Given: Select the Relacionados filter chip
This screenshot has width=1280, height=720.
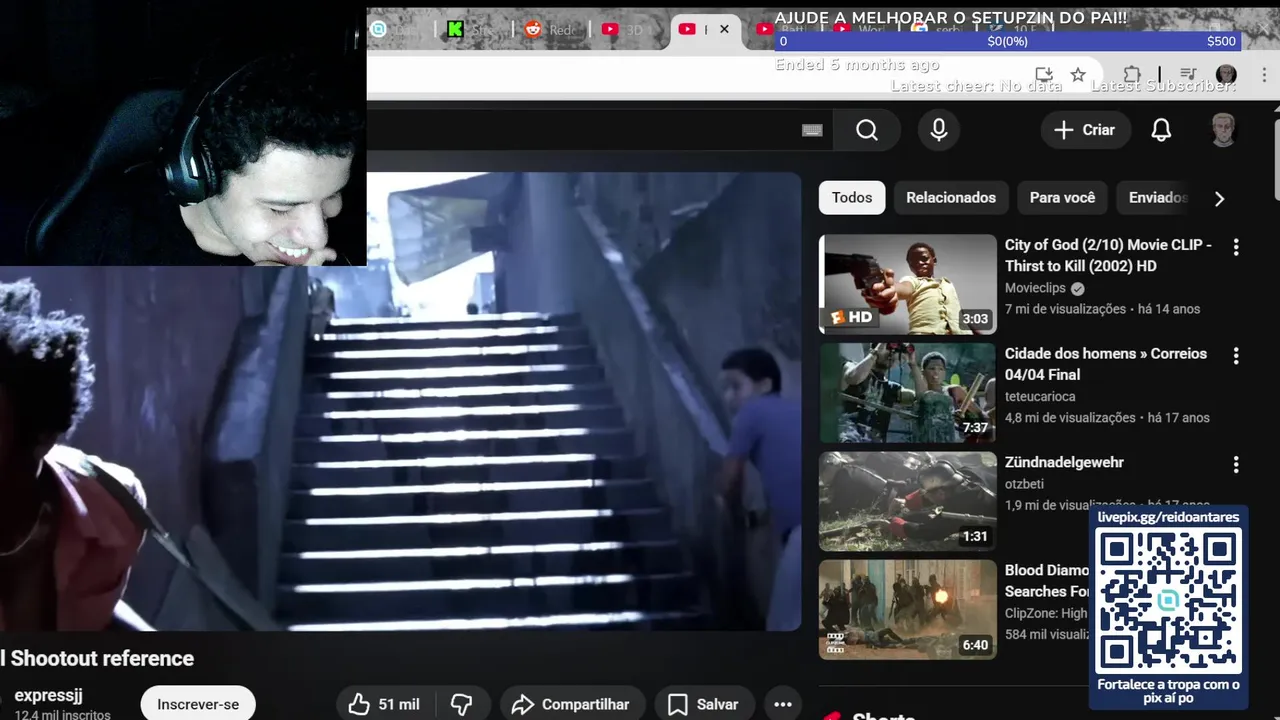Looking at the screenshot, I should (x=951, y=198).
